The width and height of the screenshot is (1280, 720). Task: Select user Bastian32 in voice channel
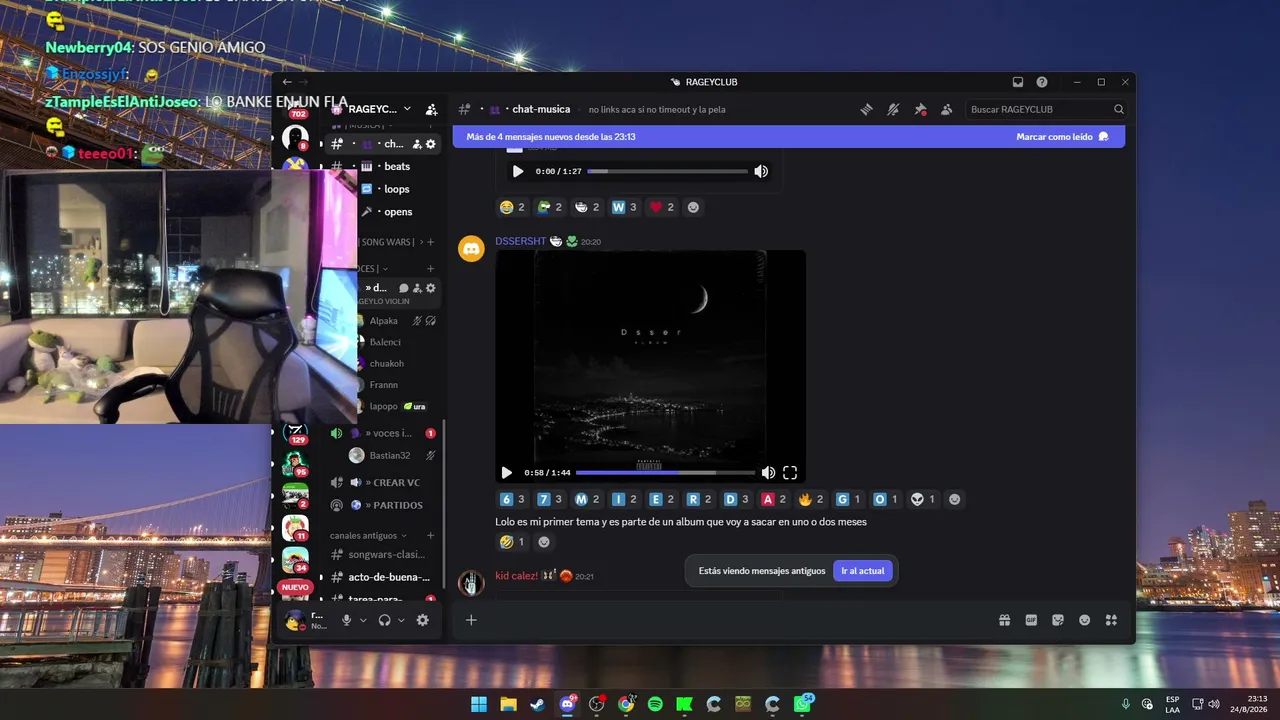[x=392, y=455]
